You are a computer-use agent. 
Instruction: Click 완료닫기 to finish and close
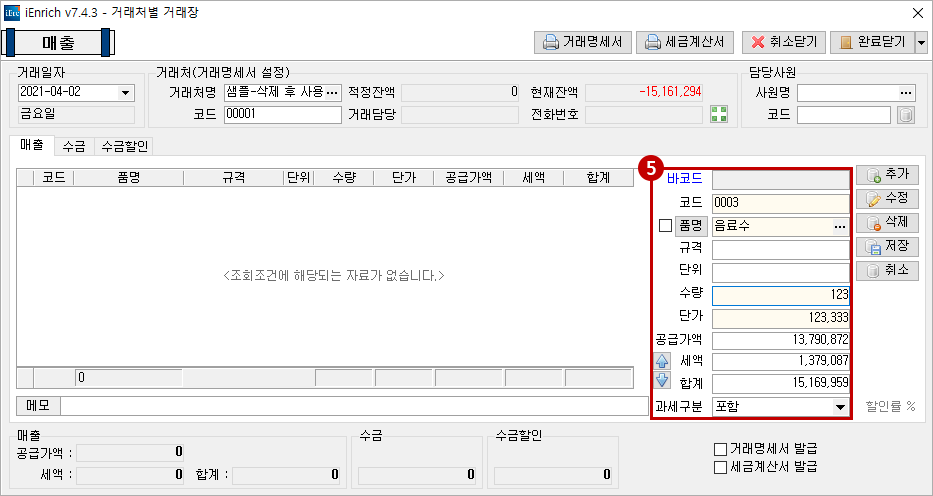pyautogui.click(x=872, y=42)
